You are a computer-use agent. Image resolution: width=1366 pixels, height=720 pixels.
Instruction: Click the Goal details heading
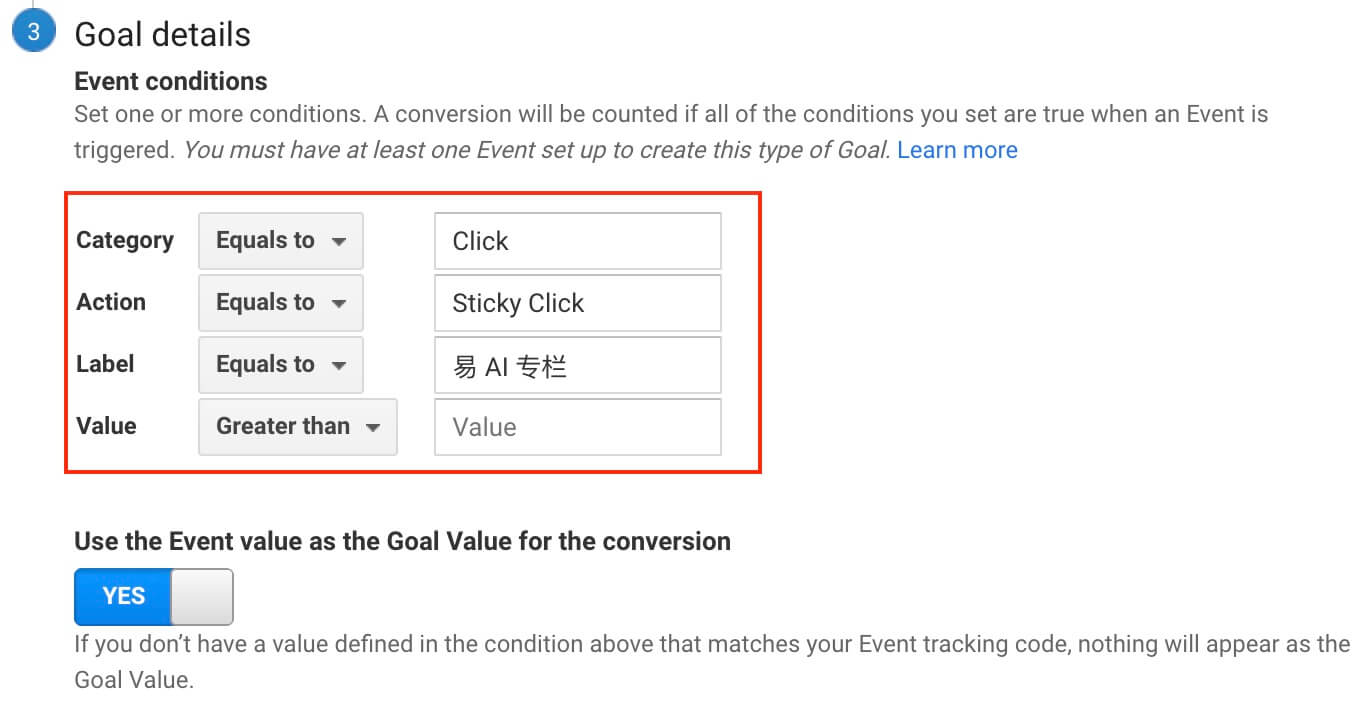pos(163,34)
